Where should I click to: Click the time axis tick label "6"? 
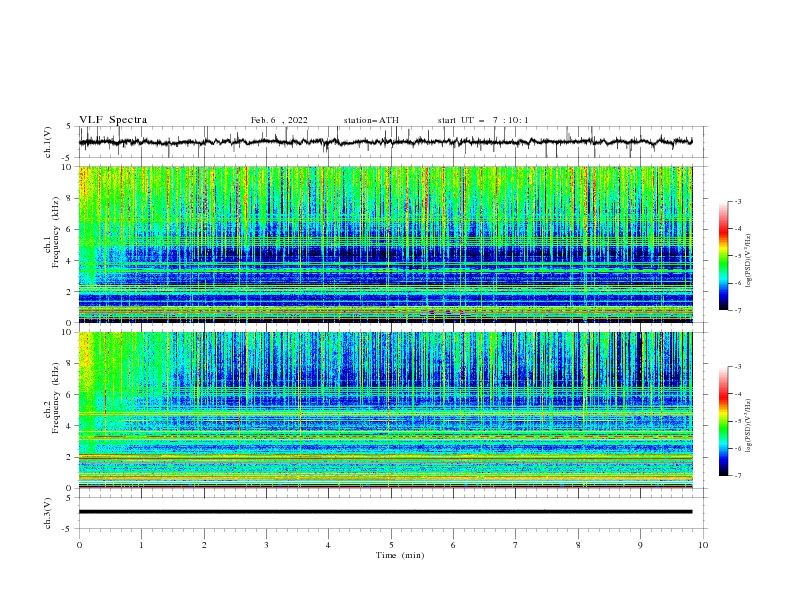(453, 545)
